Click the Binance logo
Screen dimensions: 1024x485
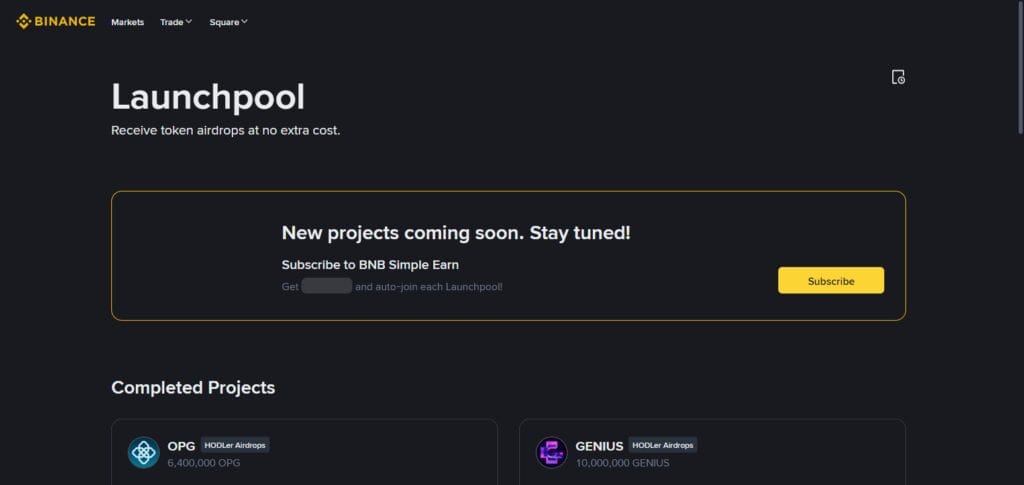coord(56,22)
